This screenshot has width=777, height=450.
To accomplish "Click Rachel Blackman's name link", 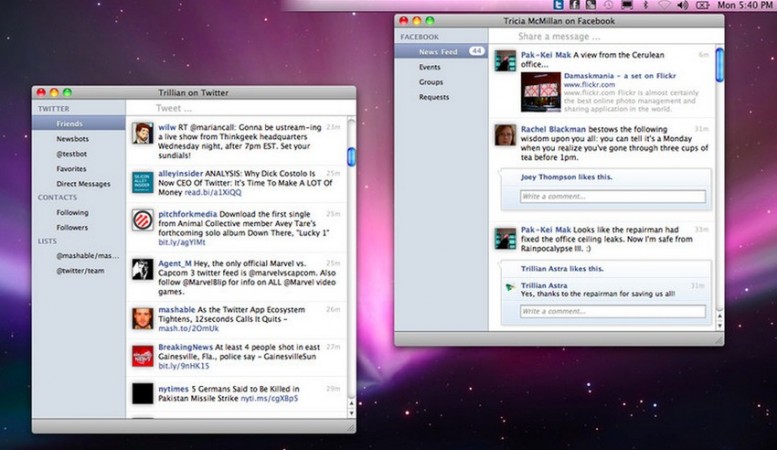I will click(x=553, y=129).
